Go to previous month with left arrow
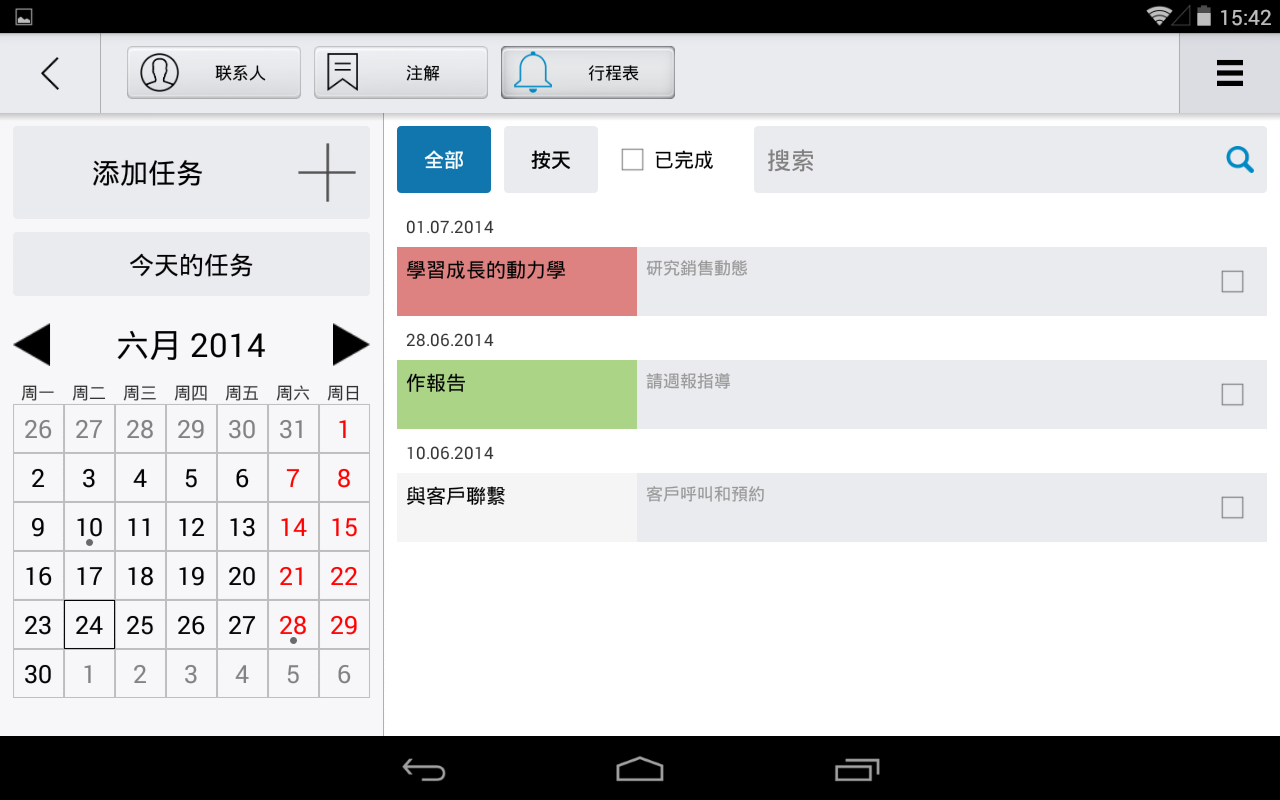This screenshot has width=1280, height=800. pyautogui.click(x=32, y=345)
